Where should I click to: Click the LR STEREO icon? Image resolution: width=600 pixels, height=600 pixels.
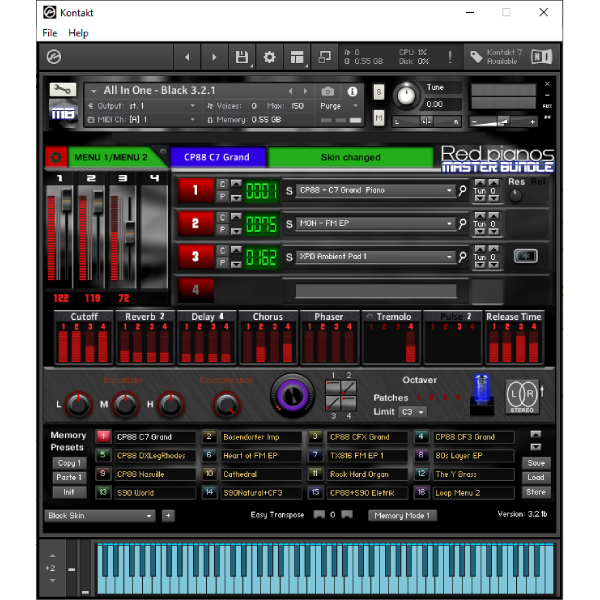pos(522,396)
